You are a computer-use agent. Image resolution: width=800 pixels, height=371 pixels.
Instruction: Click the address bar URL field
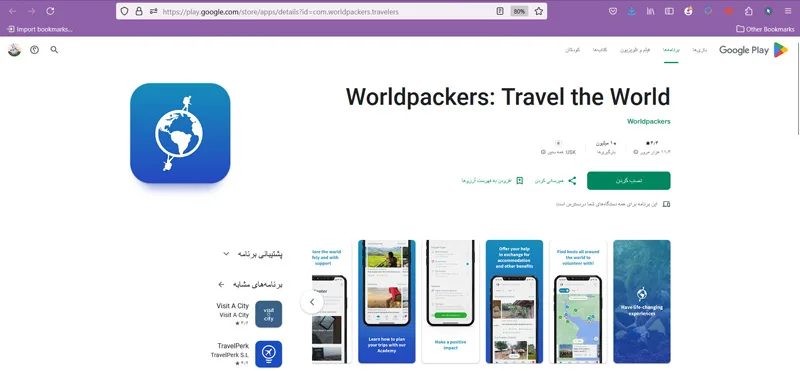(327, 11)
